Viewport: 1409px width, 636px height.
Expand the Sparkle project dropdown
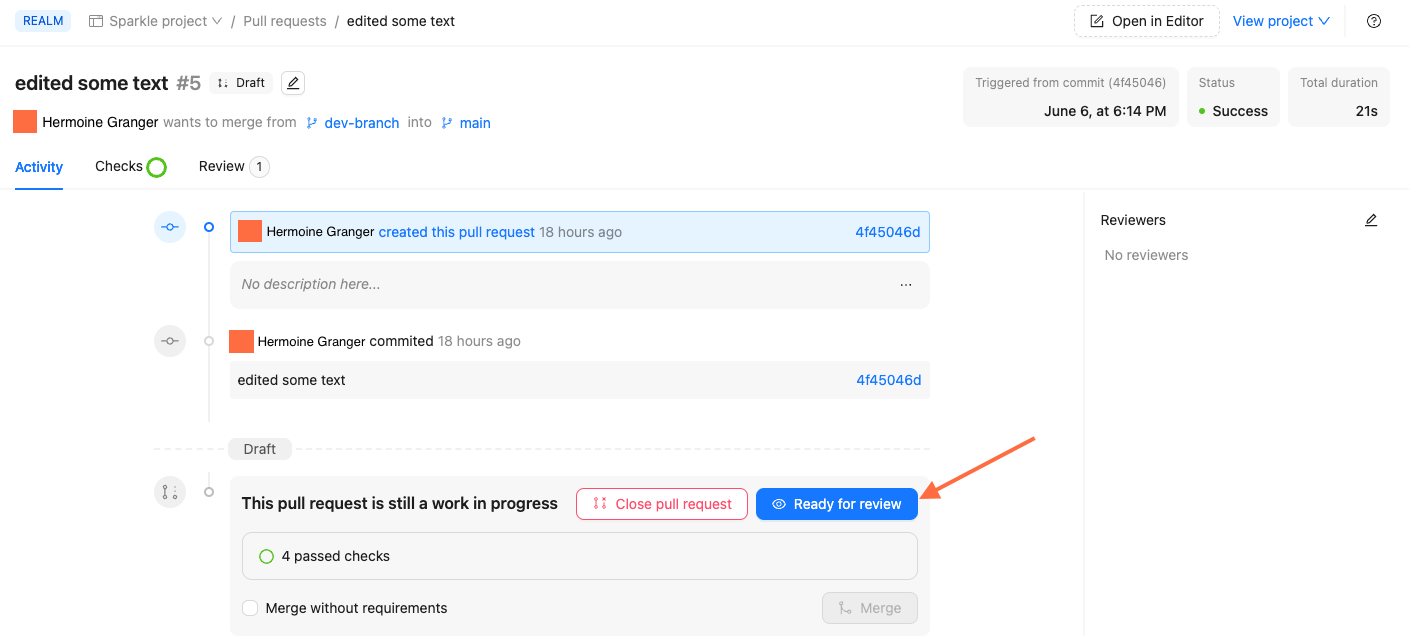(156, 21)
